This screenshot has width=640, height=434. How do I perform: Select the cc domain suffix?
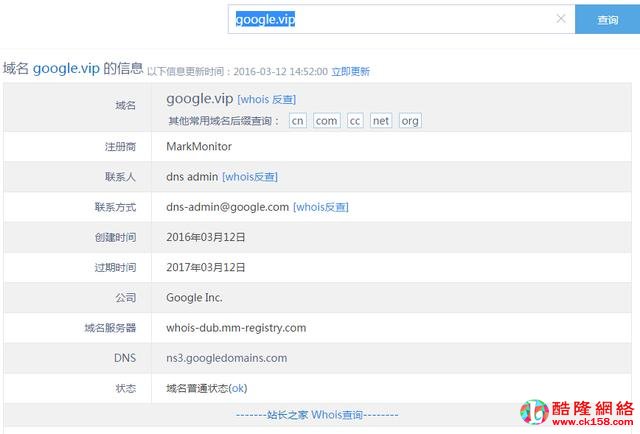tap(355, 121)
